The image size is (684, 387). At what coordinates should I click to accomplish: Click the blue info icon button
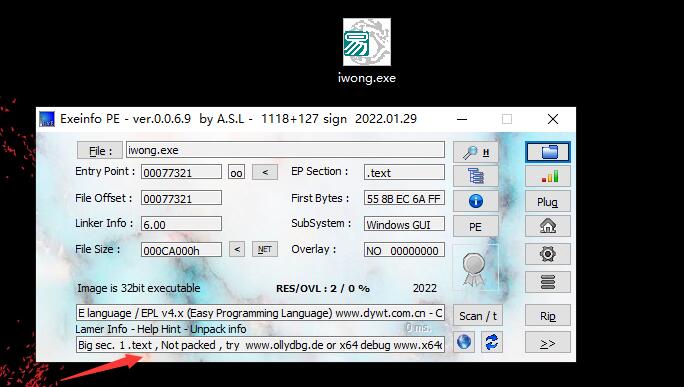pyautogui.click(x=475, y=201)
